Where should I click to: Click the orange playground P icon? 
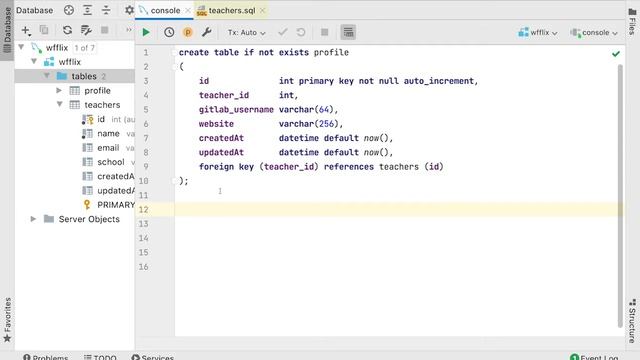[188, 32]
